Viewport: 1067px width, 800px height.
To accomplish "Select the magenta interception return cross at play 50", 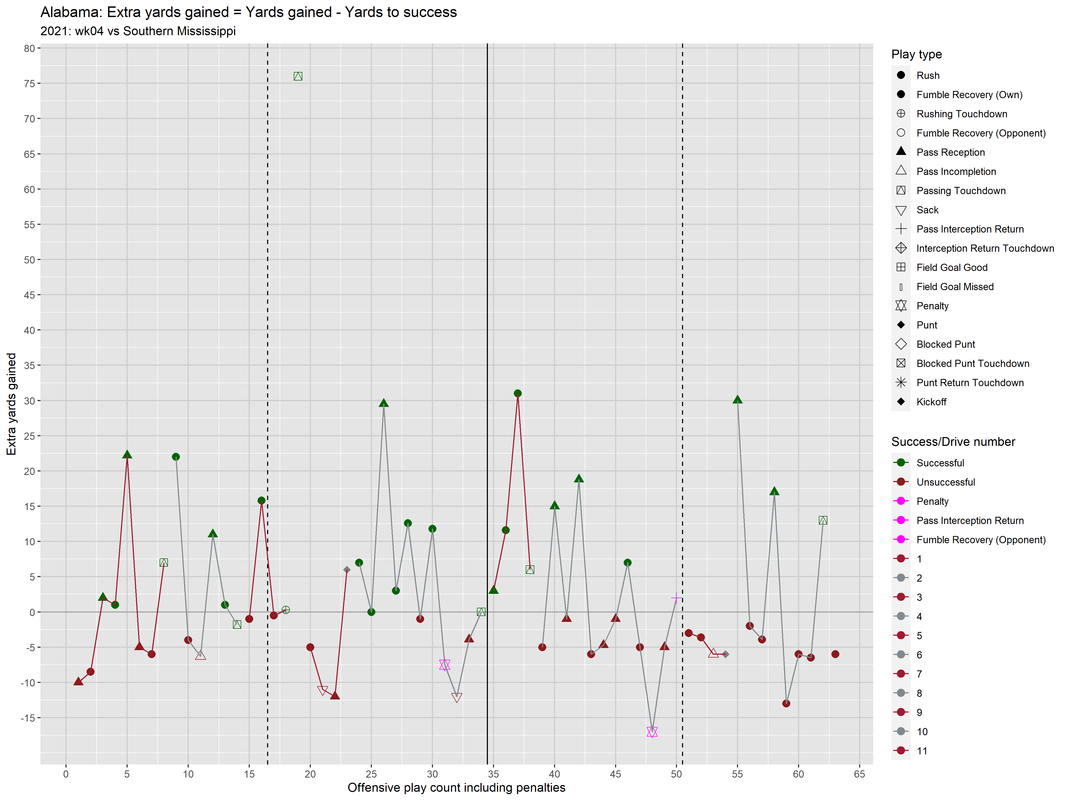I will click(x=676, y=598).
